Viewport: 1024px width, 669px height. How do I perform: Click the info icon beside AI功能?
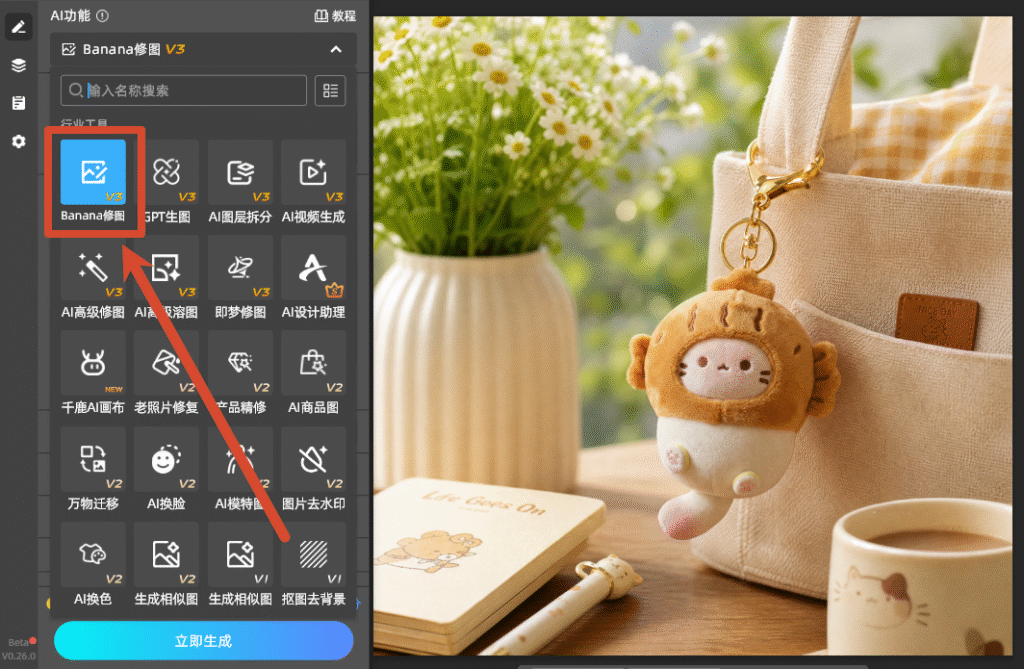[103, 16]
